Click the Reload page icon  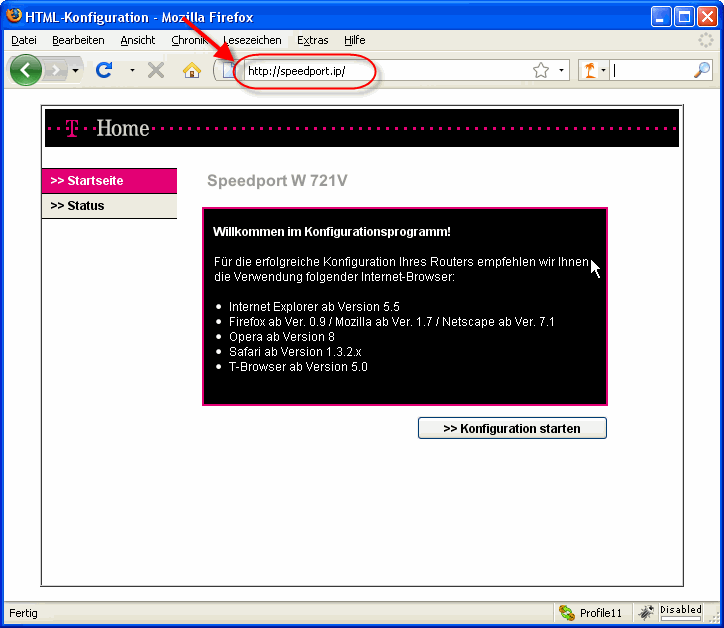(103, 70)
